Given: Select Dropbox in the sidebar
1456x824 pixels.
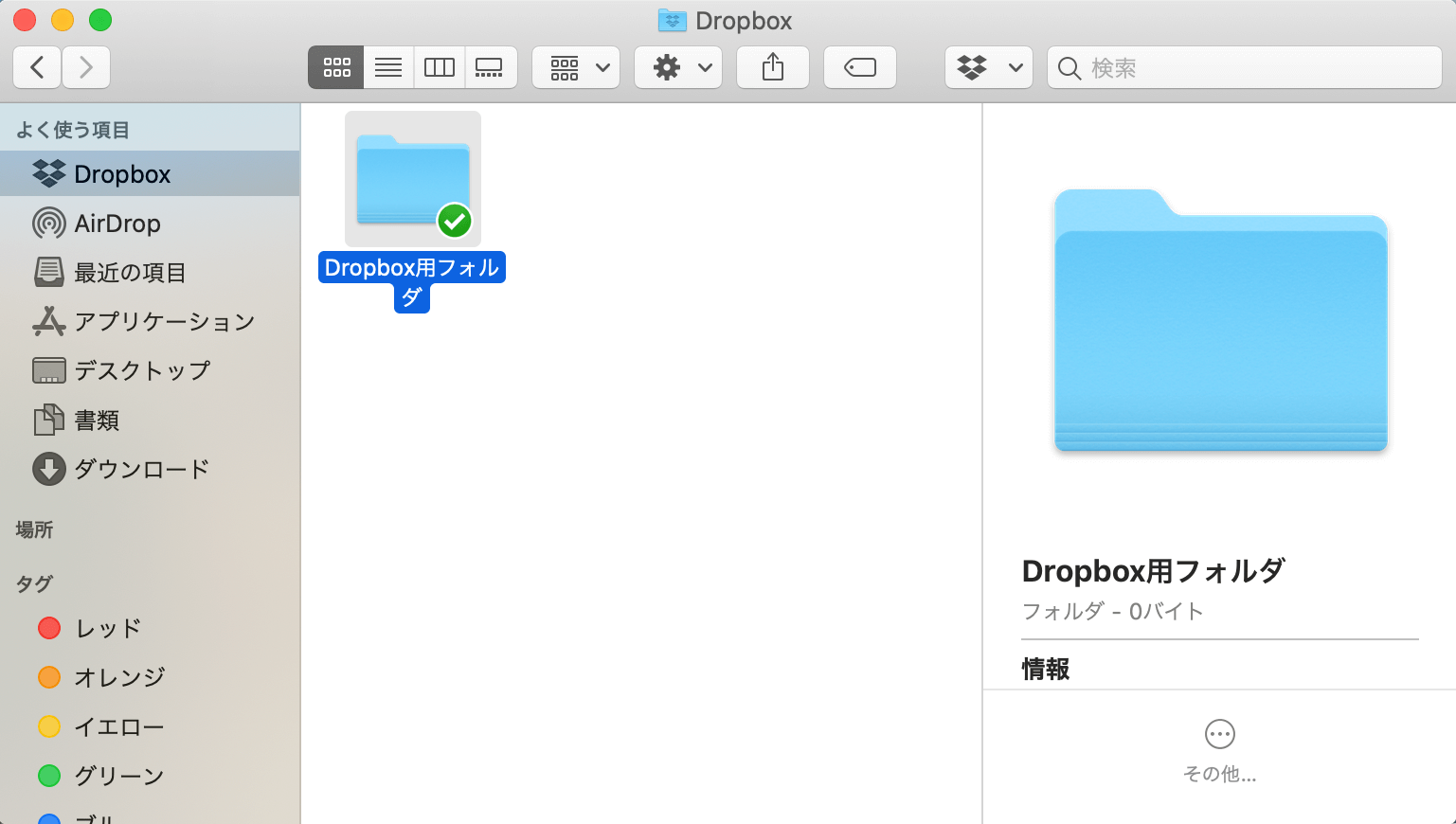Looking at the screenshot, I should 150,174.
